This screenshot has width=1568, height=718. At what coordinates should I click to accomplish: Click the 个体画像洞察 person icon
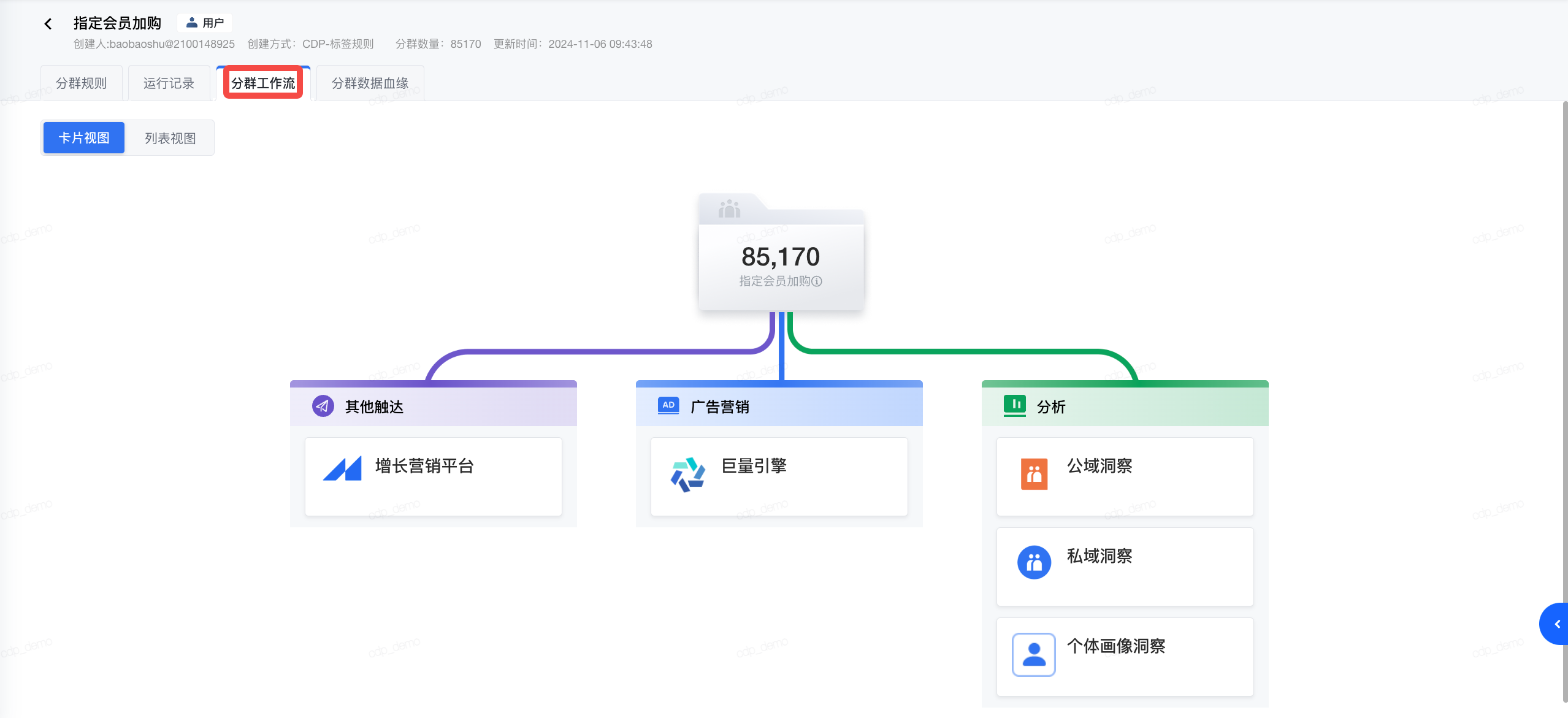1034,655
